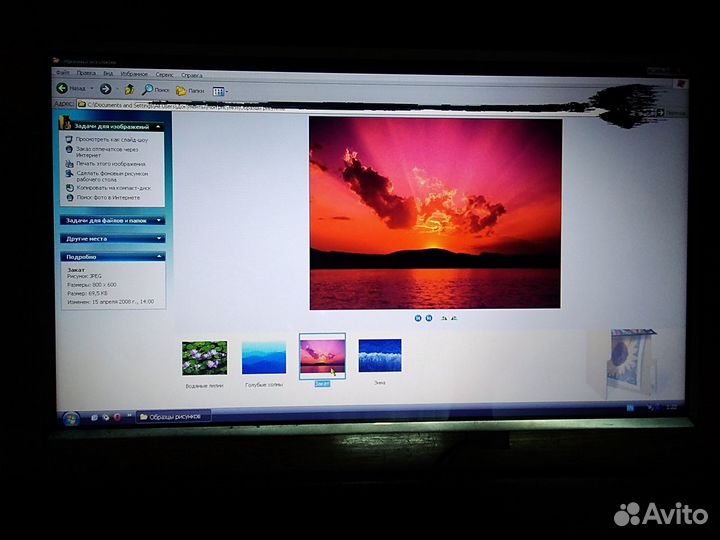Screen dimensions: 720x540
Task: Collapse the 'Подробно' details panel
Action: (159, 256)
